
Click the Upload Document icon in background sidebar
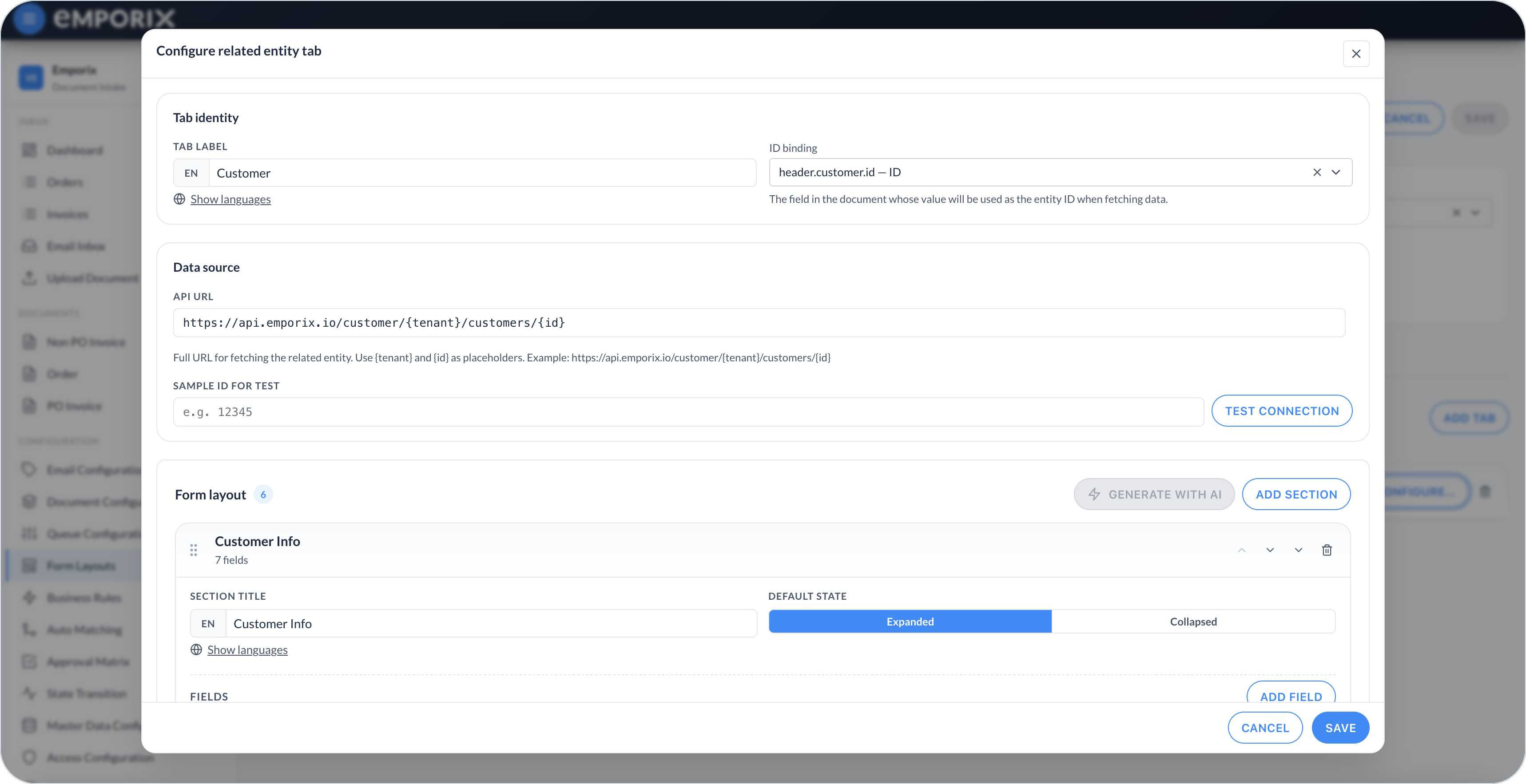coord(29,278)
